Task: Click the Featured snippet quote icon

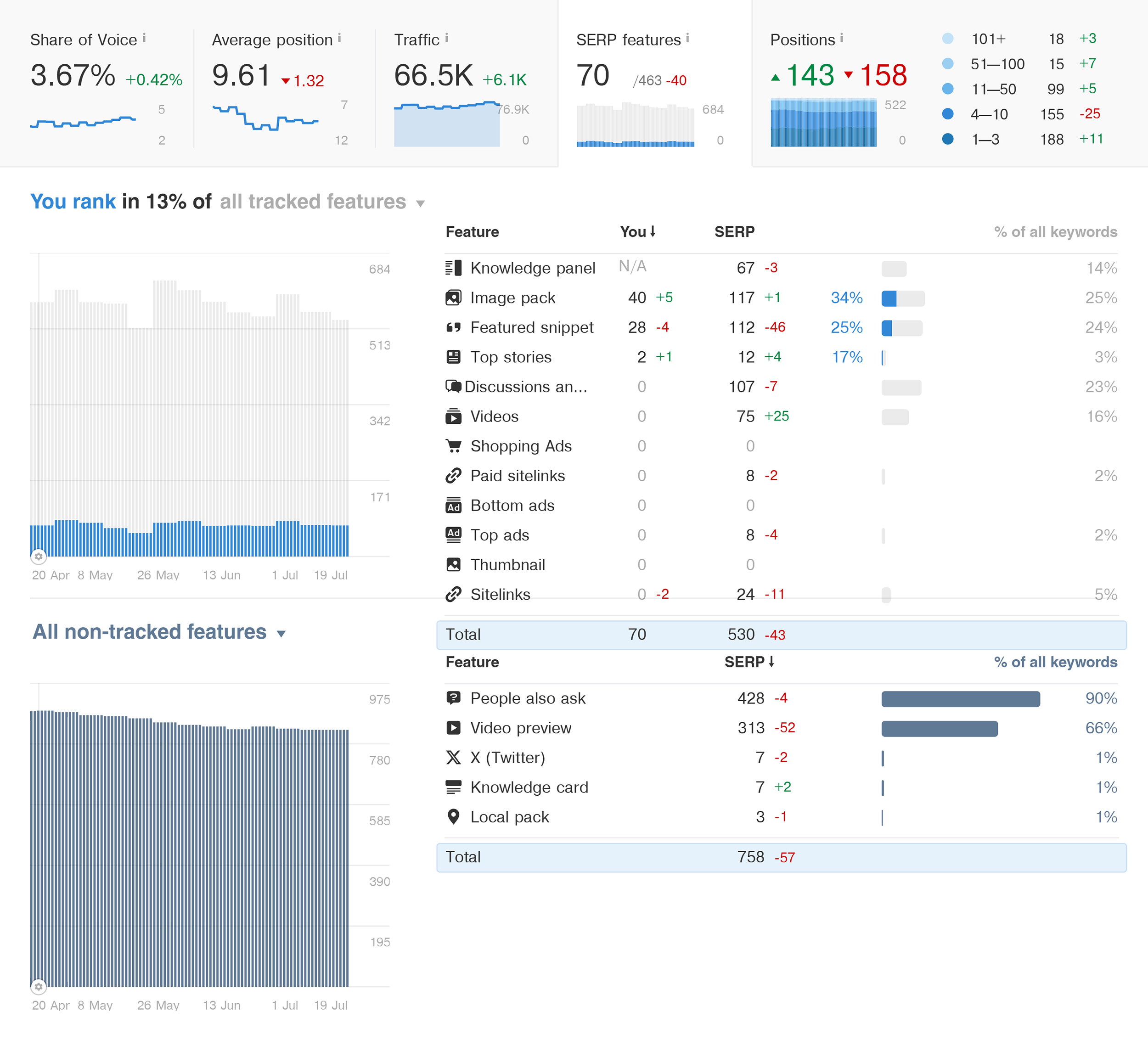Action: point(454,327)
